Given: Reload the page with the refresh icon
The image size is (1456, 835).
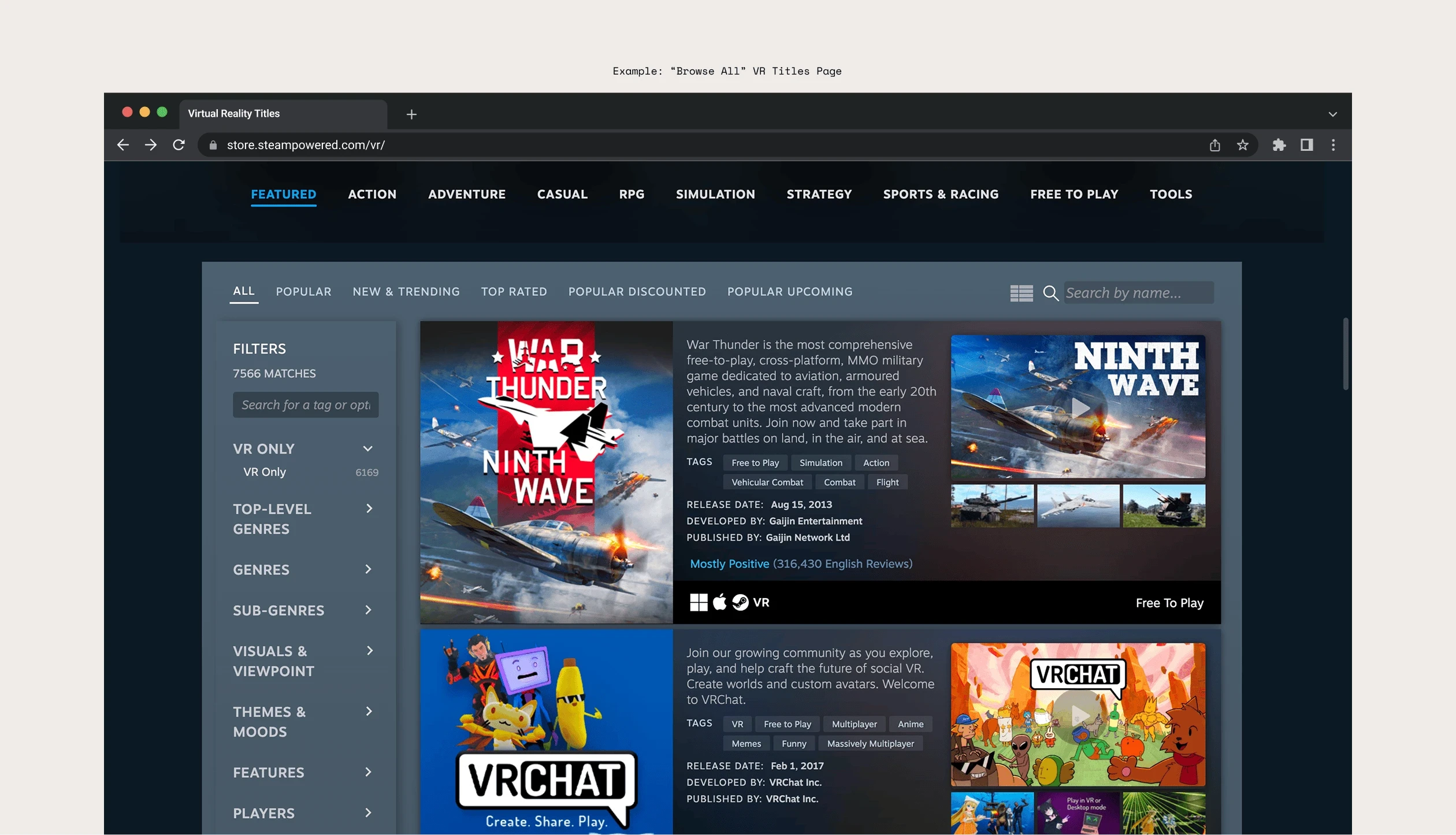Looking at the screenshot, I should point(179,145).
